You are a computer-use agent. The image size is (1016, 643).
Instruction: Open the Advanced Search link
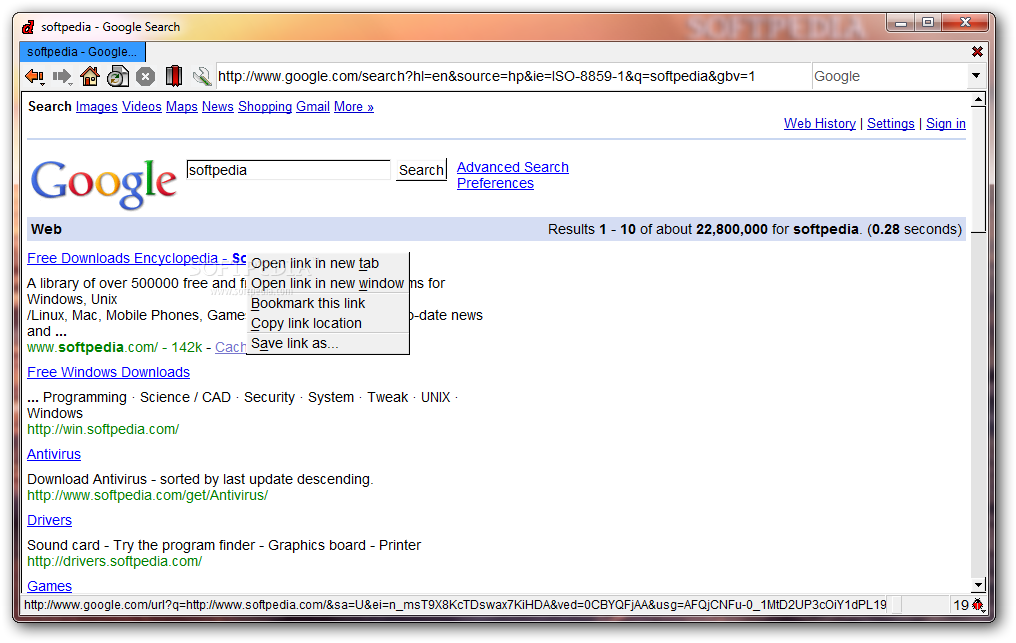(x=513, y=167)
